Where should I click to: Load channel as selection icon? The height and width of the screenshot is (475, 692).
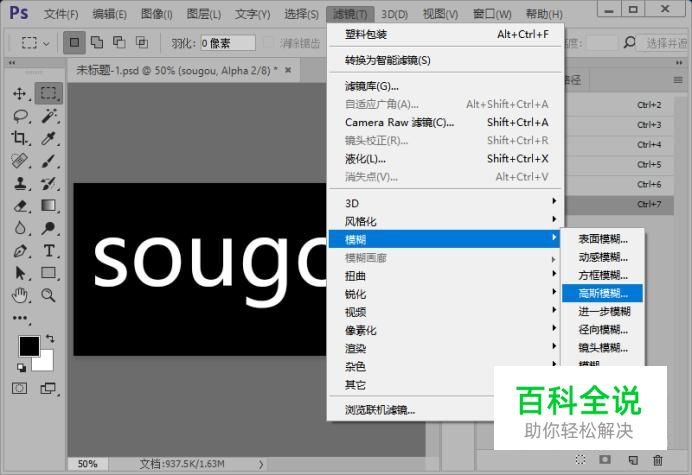pyautogui.click(x=581, y=460)
